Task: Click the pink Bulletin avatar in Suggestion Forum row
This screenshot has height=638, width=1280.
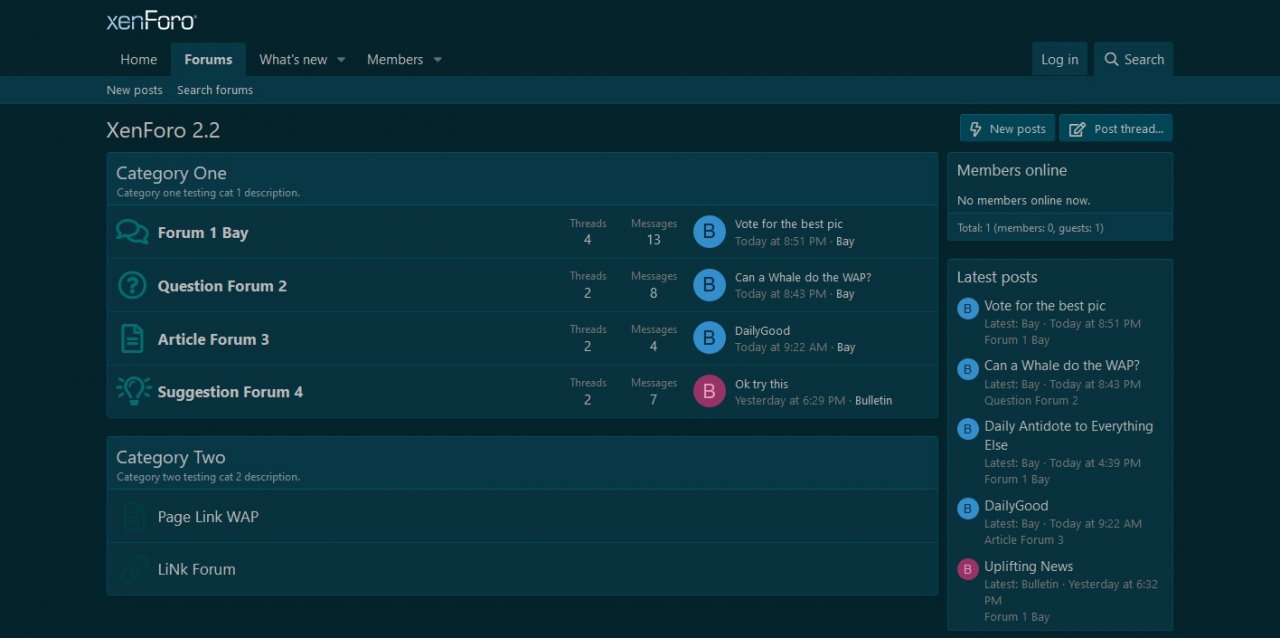Action: (x=709, y=391)
